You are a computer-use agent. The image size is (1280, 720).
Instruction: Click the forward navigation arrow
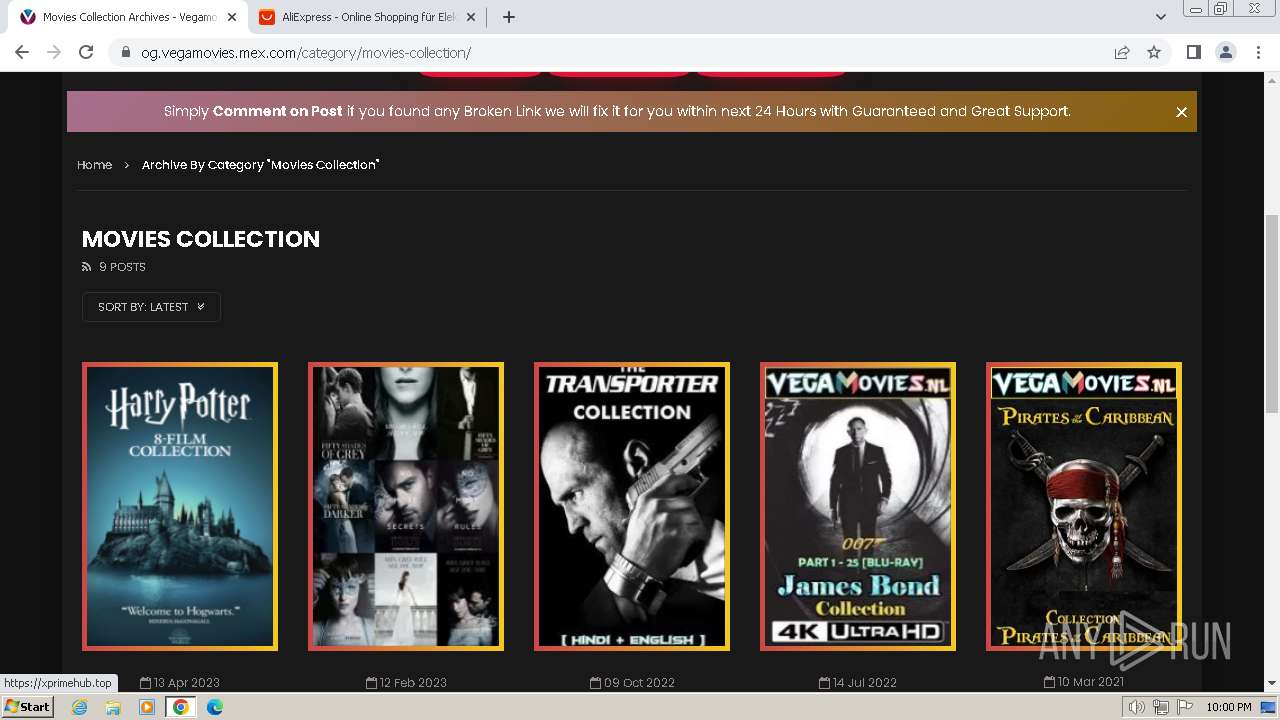(54, 52)
